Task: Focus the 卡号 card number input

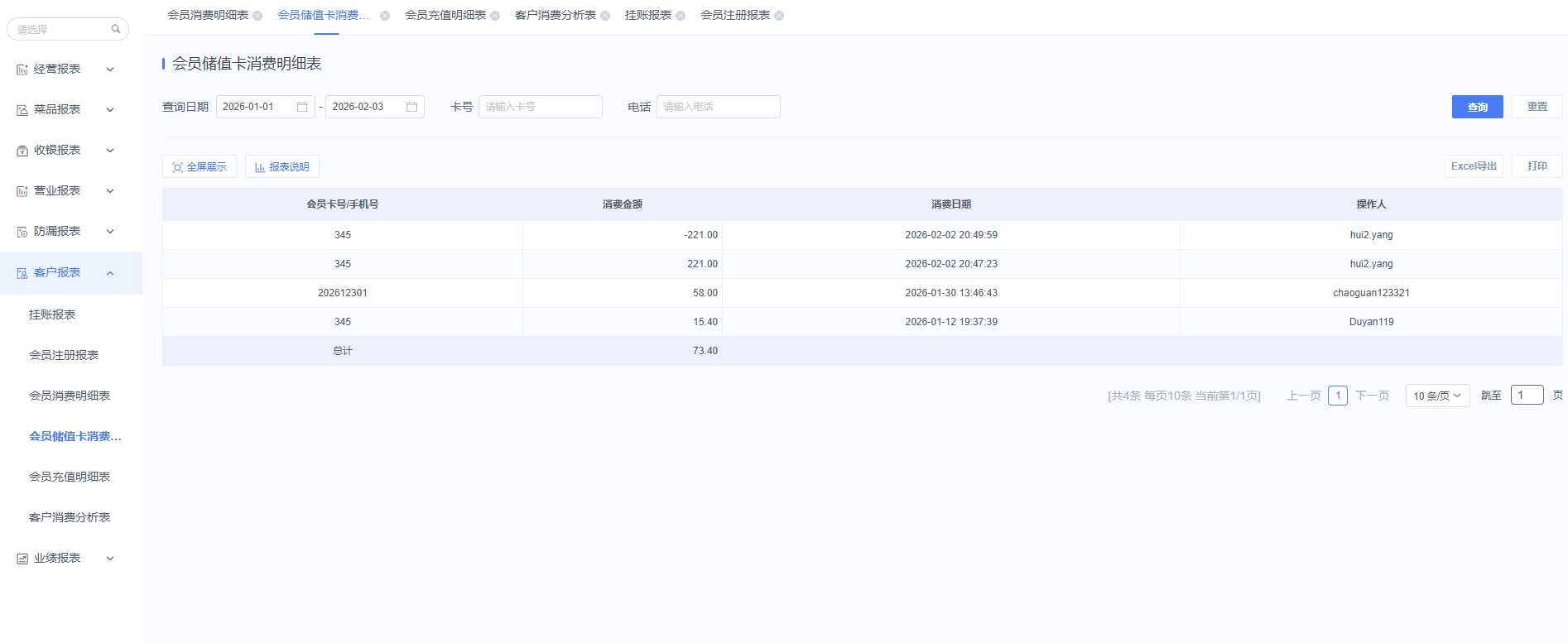Action: click(541, 107)
